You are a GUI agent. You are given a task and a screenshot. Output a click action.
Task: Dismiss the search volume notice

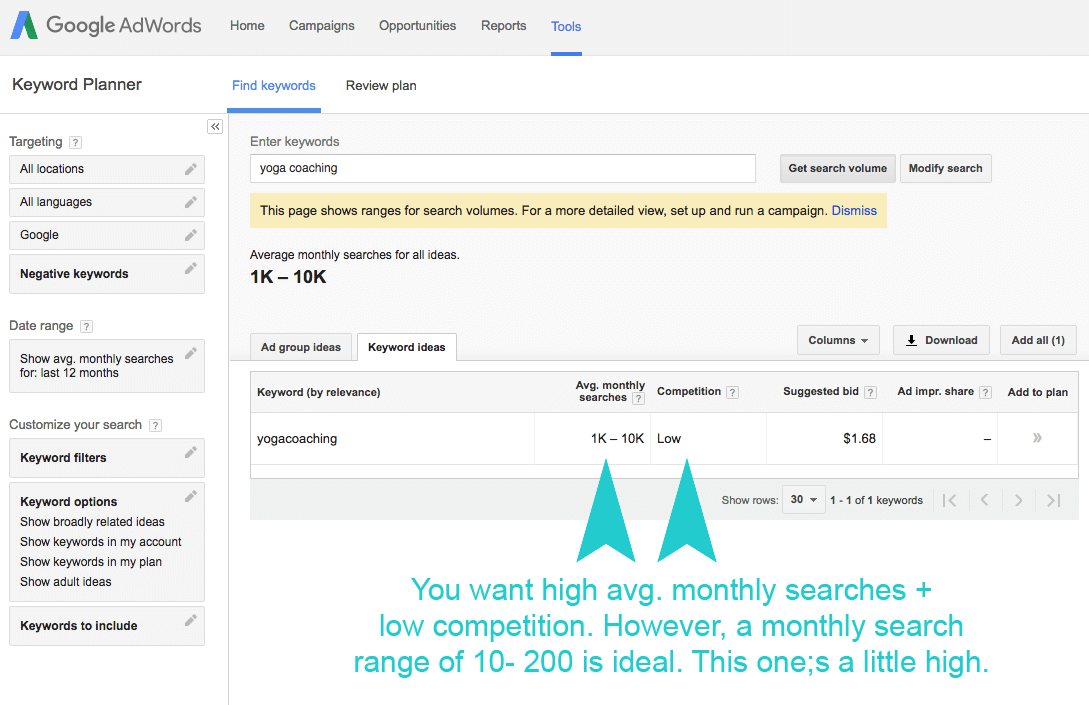854,210
